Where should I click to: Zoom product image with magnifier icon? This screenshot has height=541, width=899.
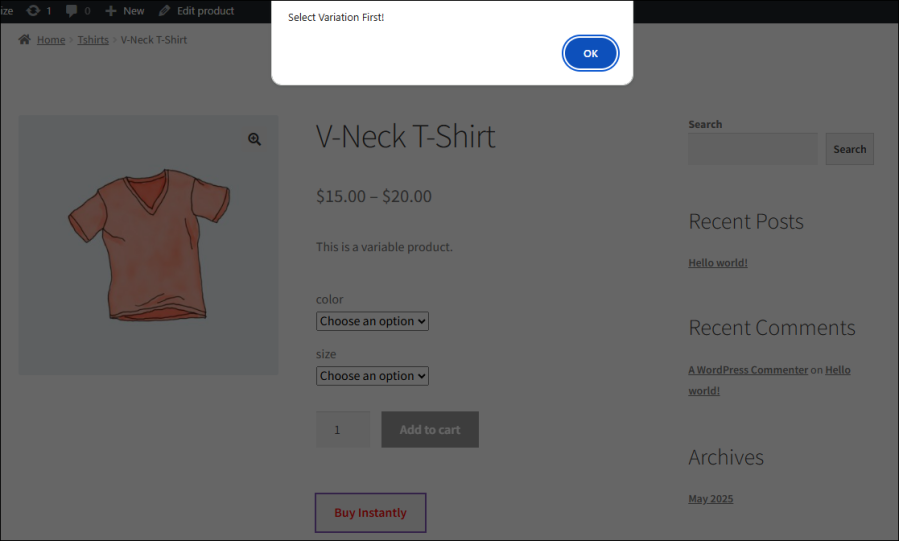(255, 140)
